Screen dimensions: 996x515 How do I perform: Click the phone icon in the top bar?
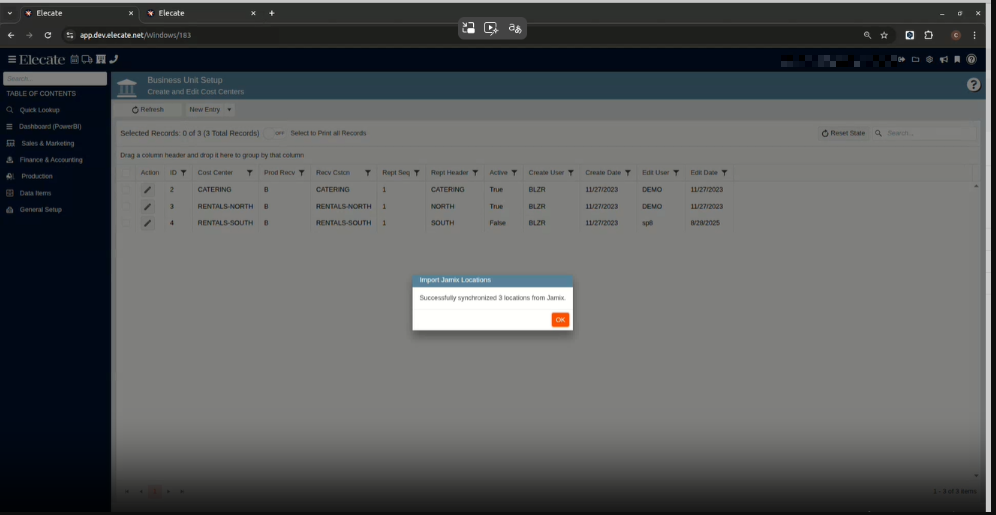point(113,59)
